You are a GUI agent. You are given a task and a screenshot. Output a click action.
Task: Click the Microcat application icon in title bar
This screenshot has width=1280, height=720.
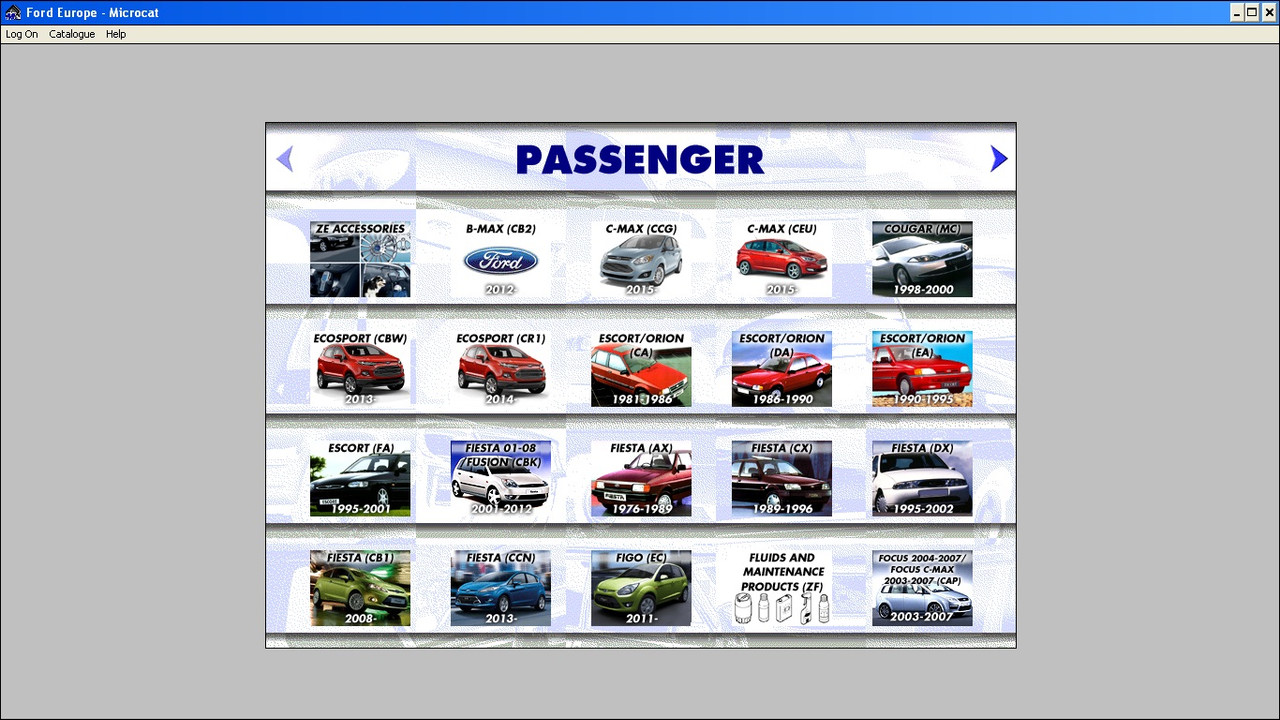[13, 13]
